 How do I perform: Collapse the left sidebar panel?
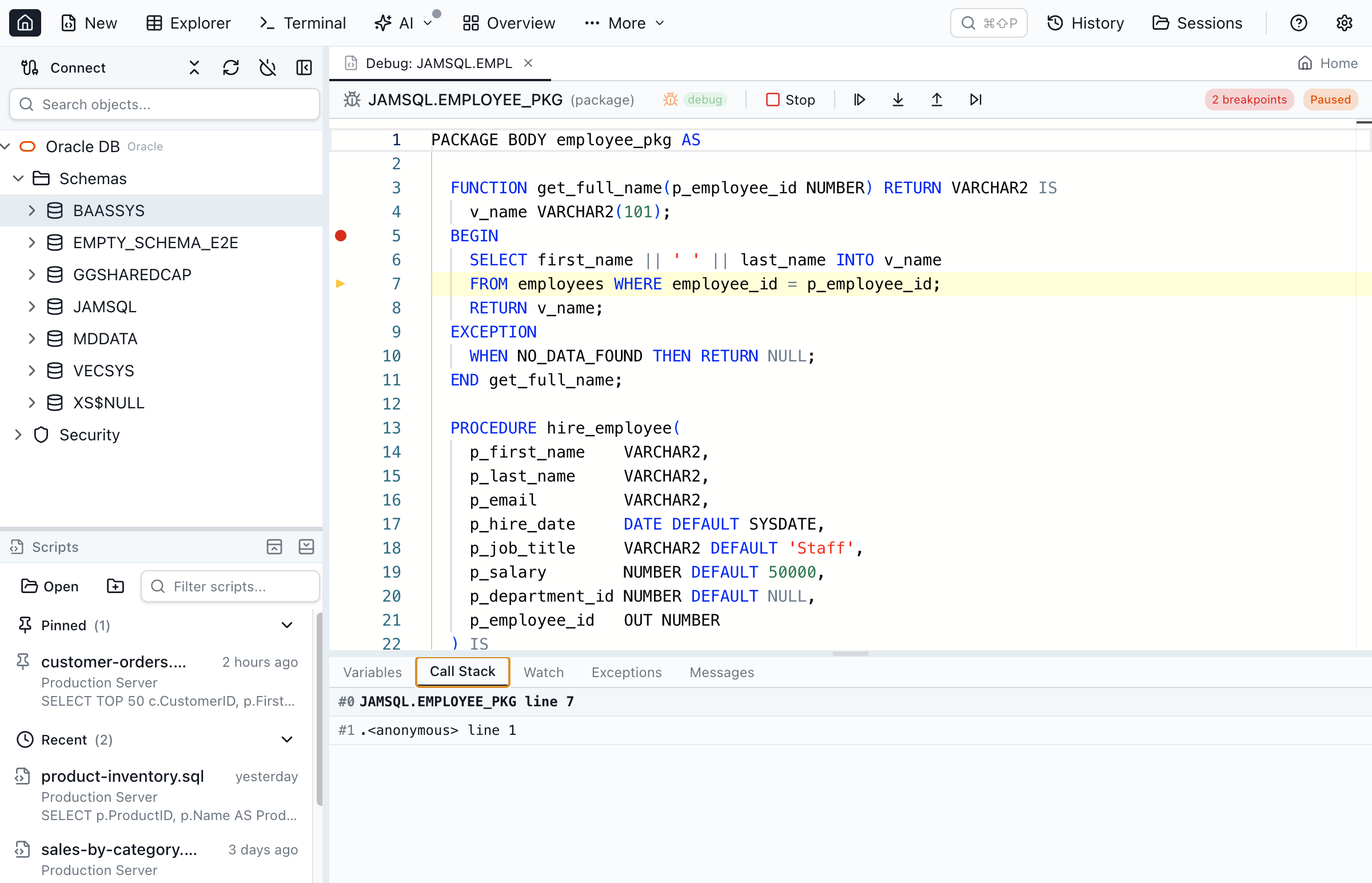pos(304,67)
